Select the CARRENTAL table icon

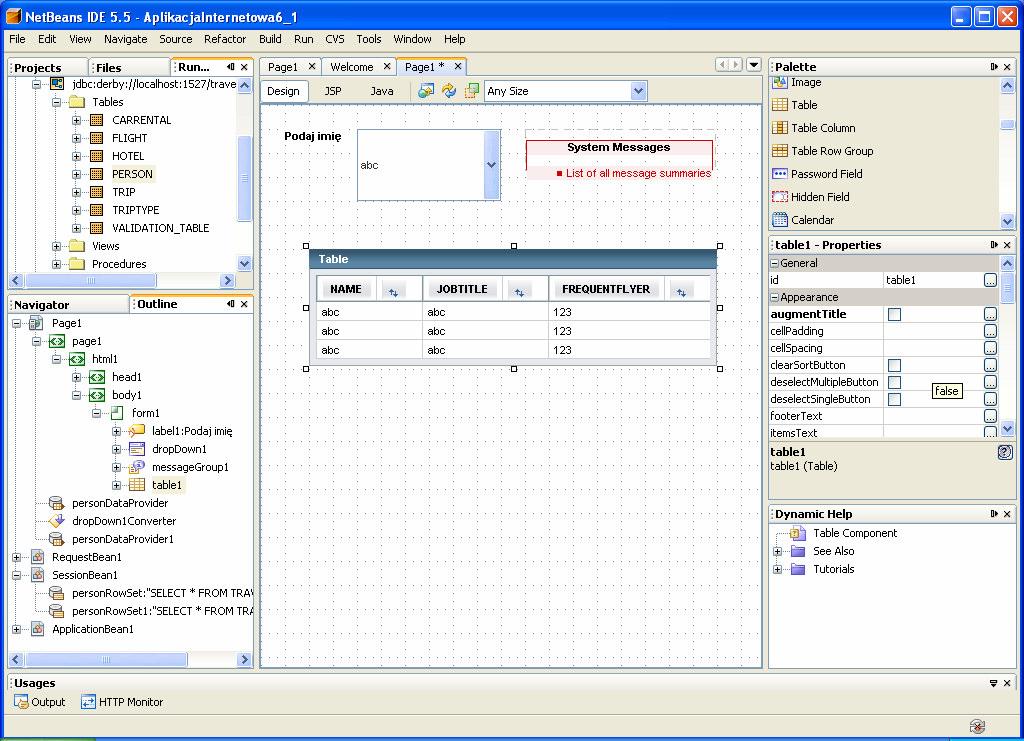coord(97,120)
